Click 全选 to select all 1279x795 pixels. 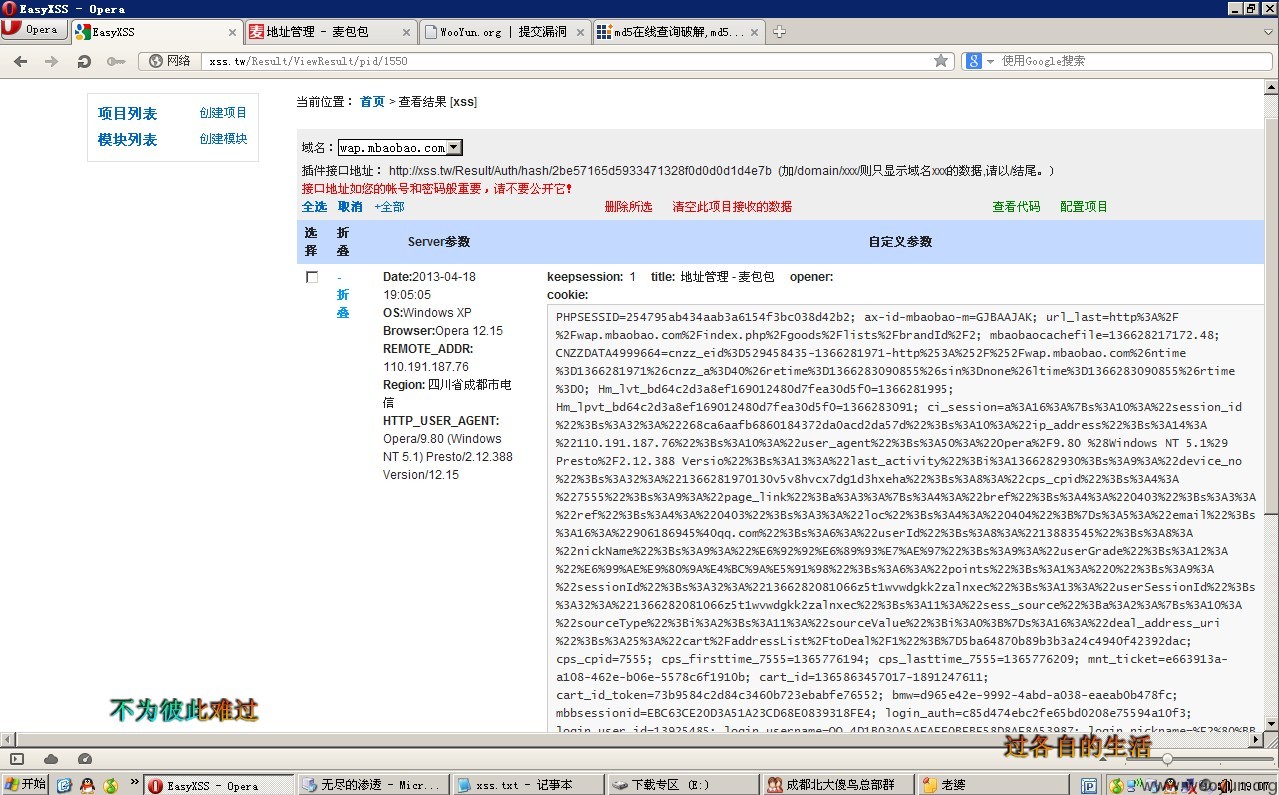314,207
